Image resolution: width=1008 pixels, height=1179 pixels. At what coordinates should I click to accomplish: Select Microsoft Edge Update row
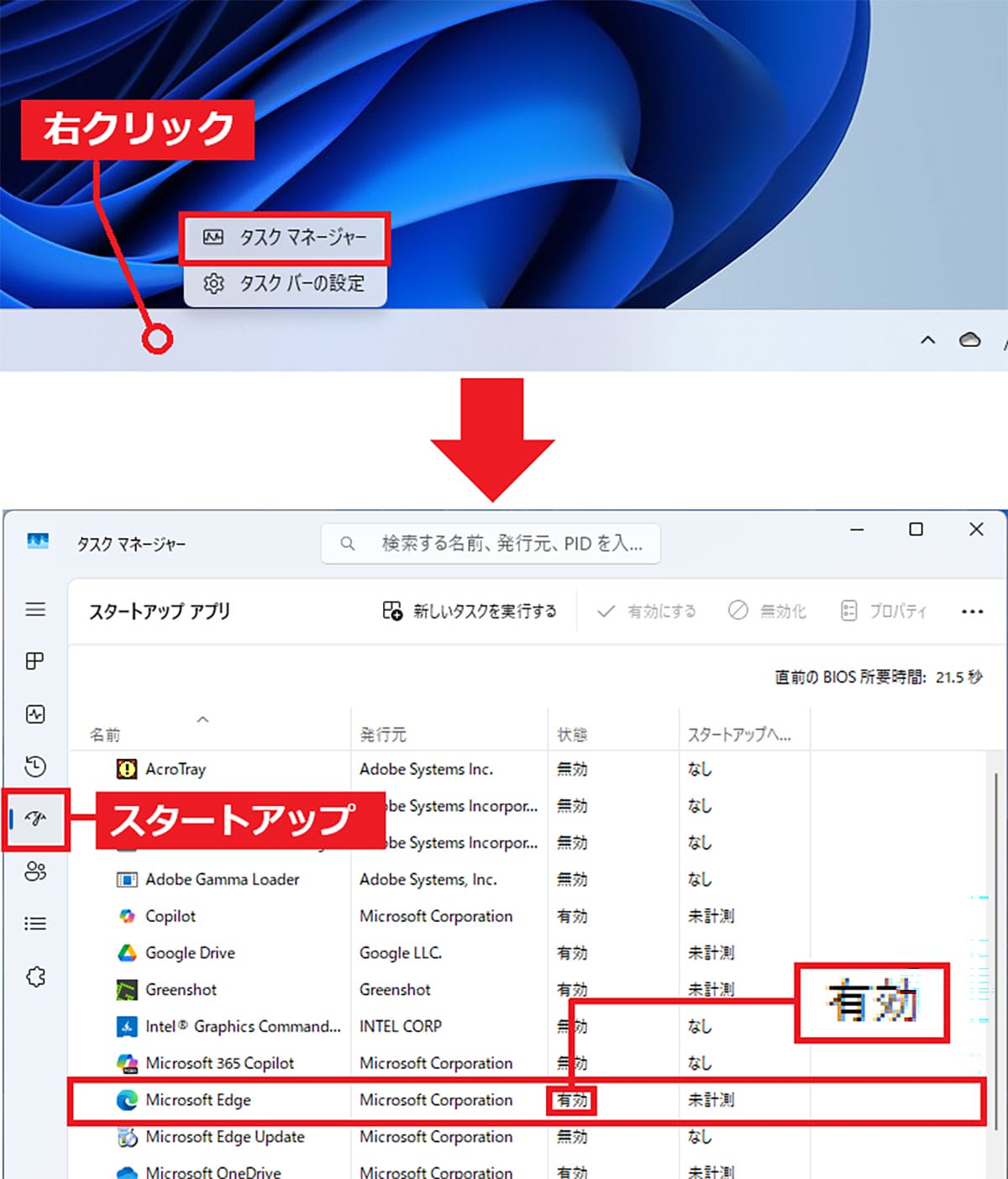(x=225, y=1137)
